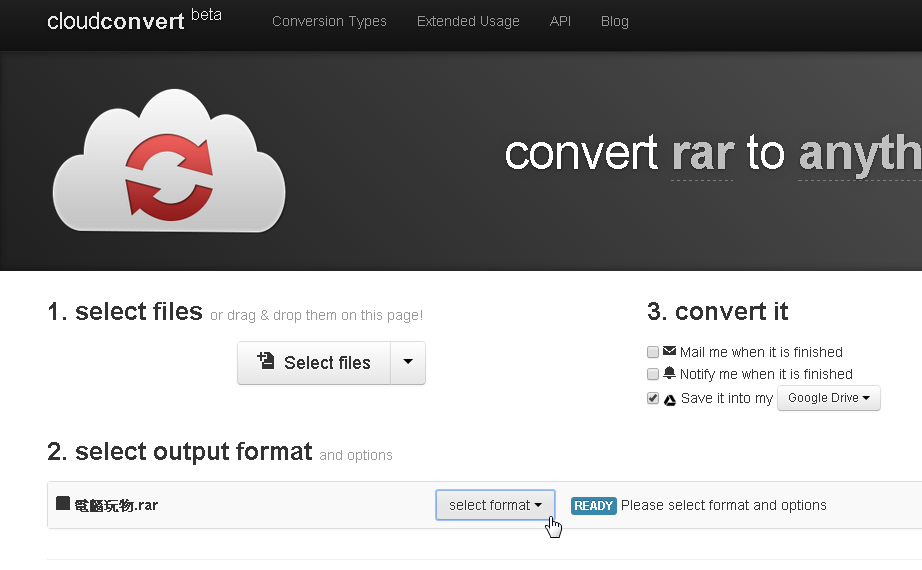This screenshot has width=922, height=570.
Task: Click '1. select files' heading
Action: 125,312
